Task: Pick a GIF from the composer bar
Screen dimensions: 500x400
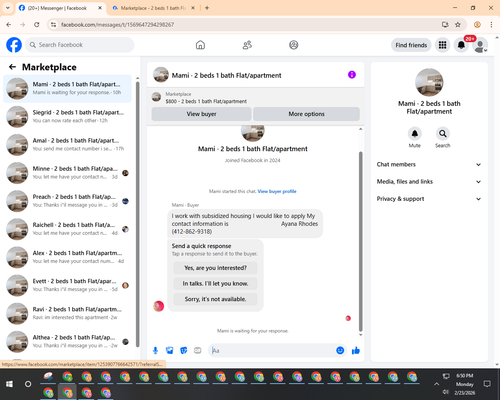Action: tap(198, 350)
